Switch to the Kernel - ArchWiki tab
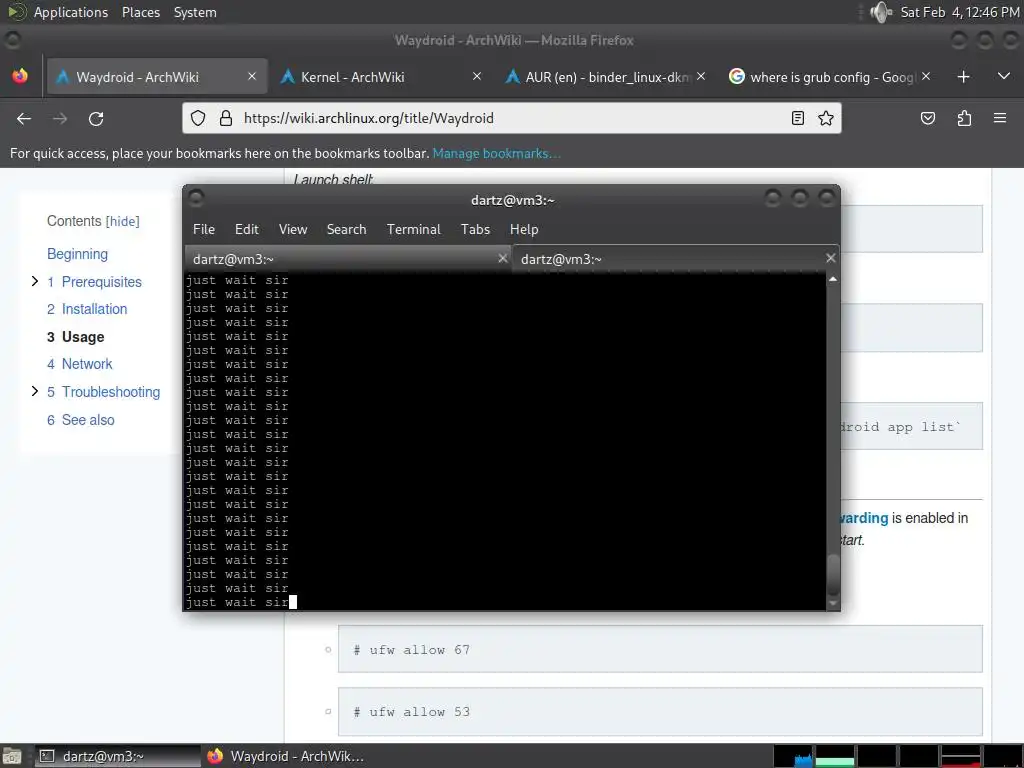 [379, 77]
